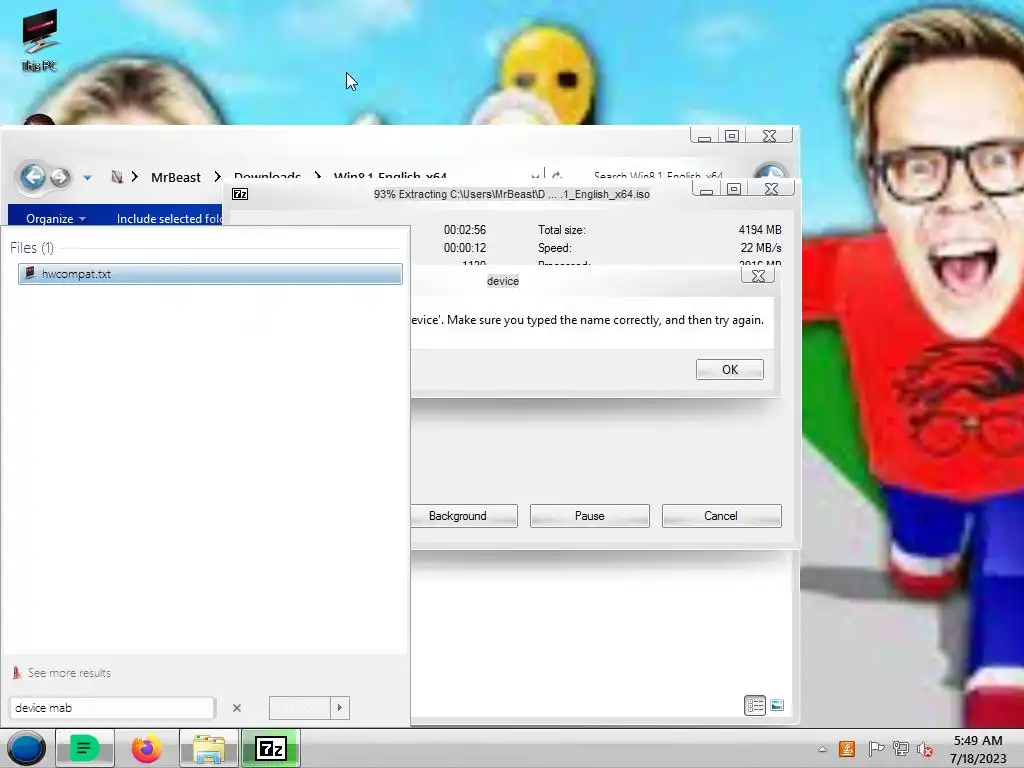Close the Explorer window
This screenshot has width=1024, height=768.
(769, 136)
